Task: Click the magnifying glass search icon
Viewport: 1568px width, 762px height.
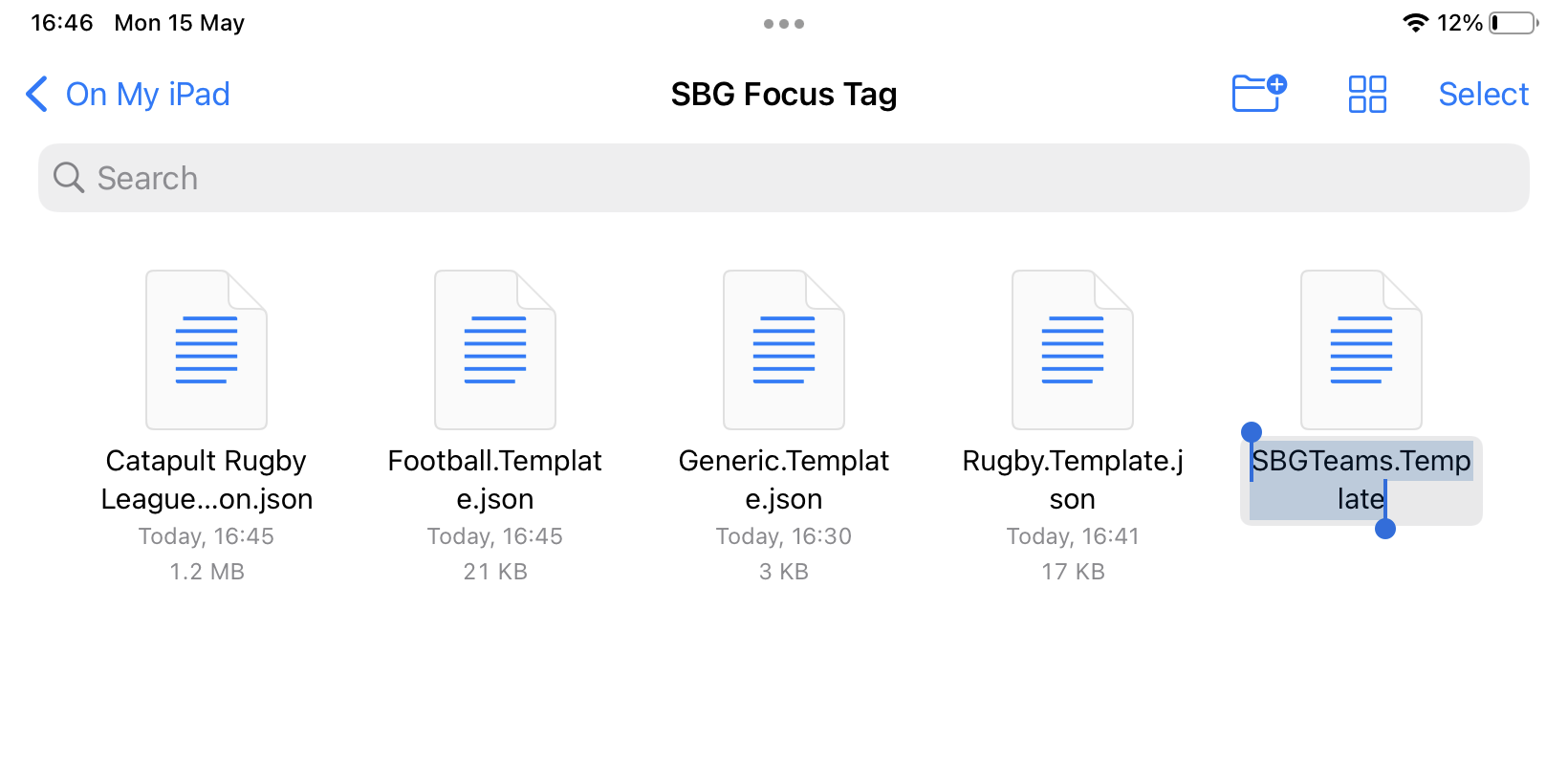Action: pyautogui.click(x=69, y=178)
